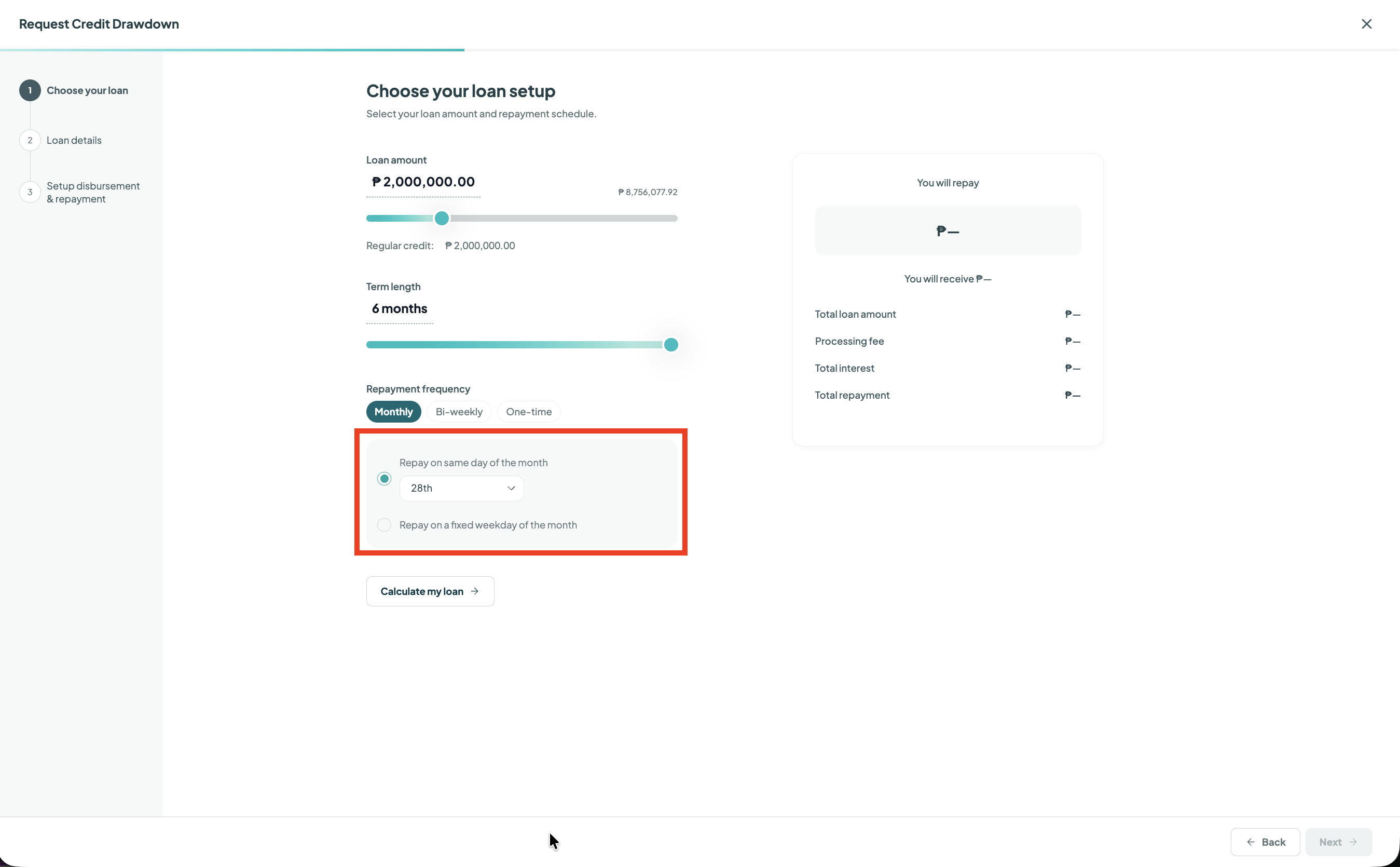1400x867 pixels.
Task: Click the Back button
Action: pyautogui.click(x=1265, y=843)
